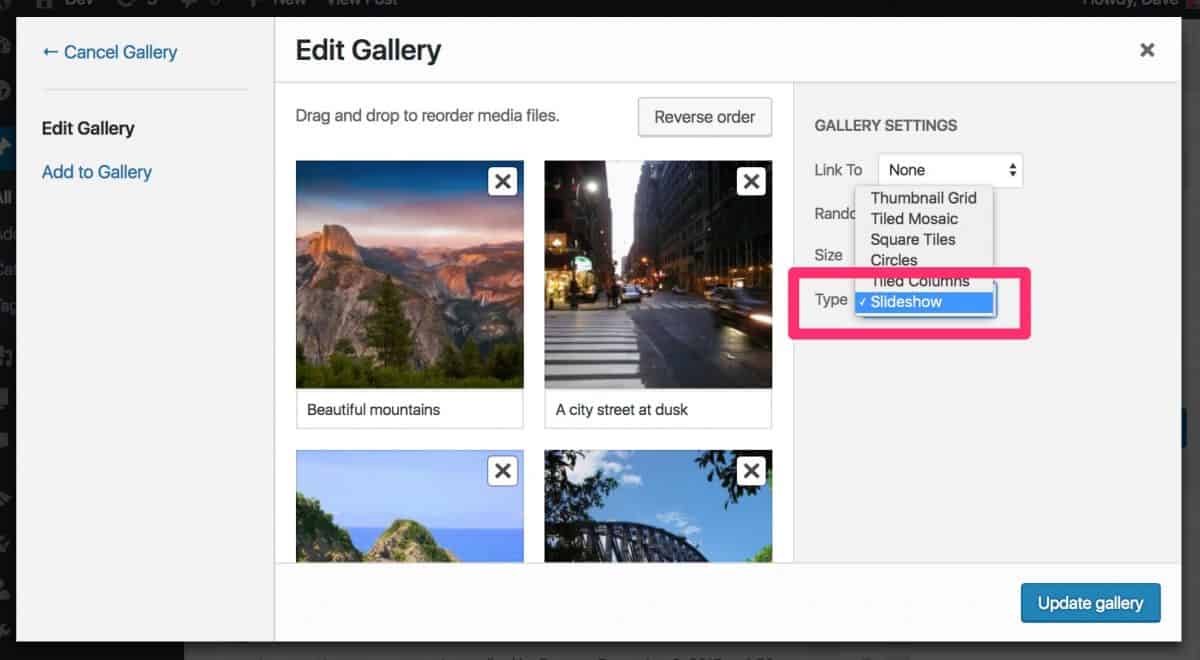1200x660 pixels.
Task: Choose Circles gallery type
Action: tap(924, 260)
